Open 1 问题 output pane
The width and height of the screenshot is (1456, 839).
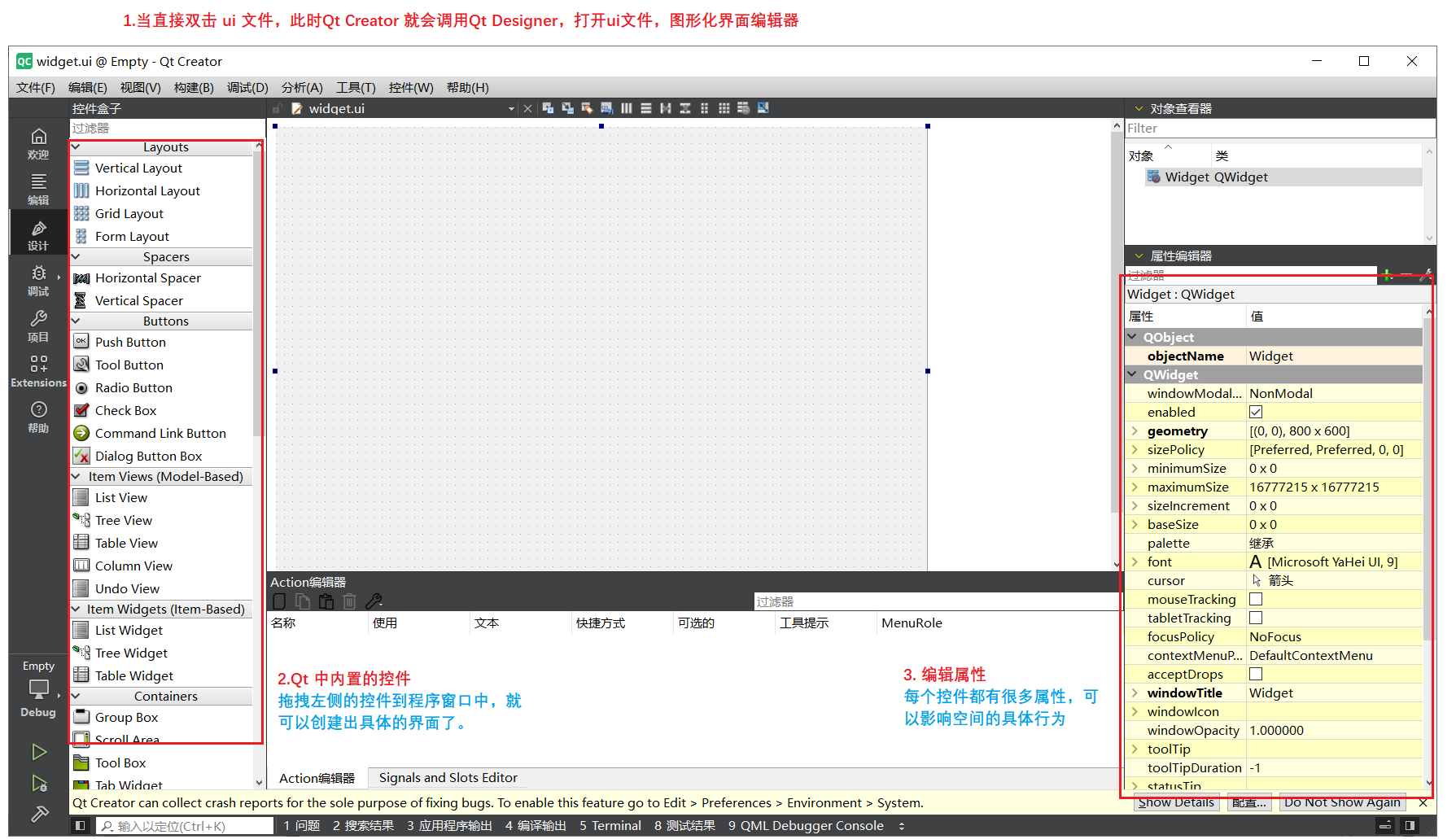[x=302, y=826]
